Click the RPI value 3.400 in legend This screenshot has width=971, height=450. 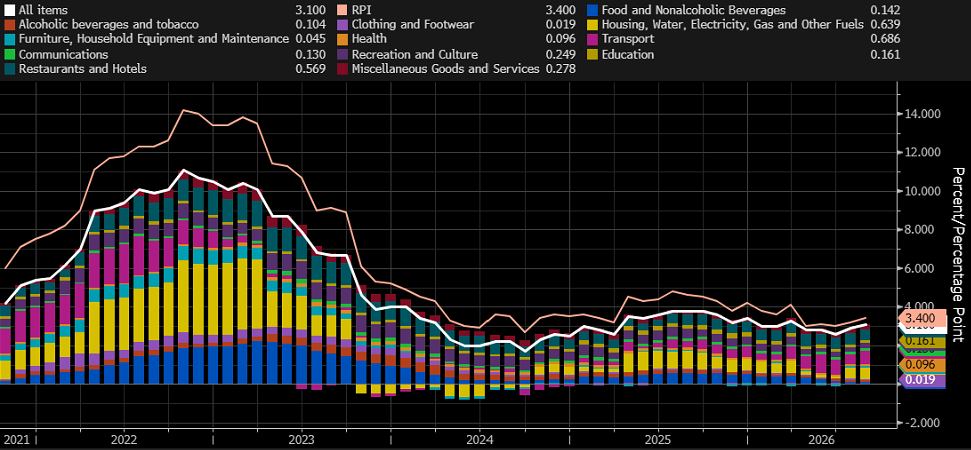pos(560,10)
